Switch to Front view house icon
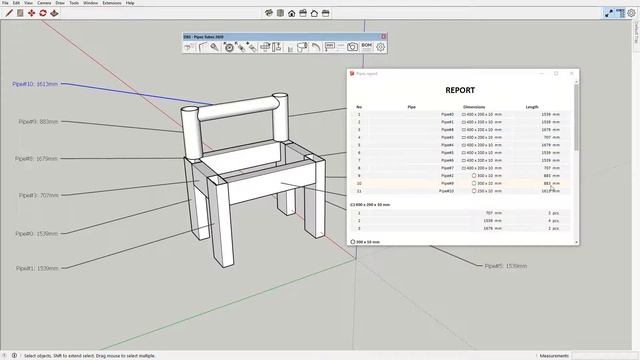 pos(291,13)
